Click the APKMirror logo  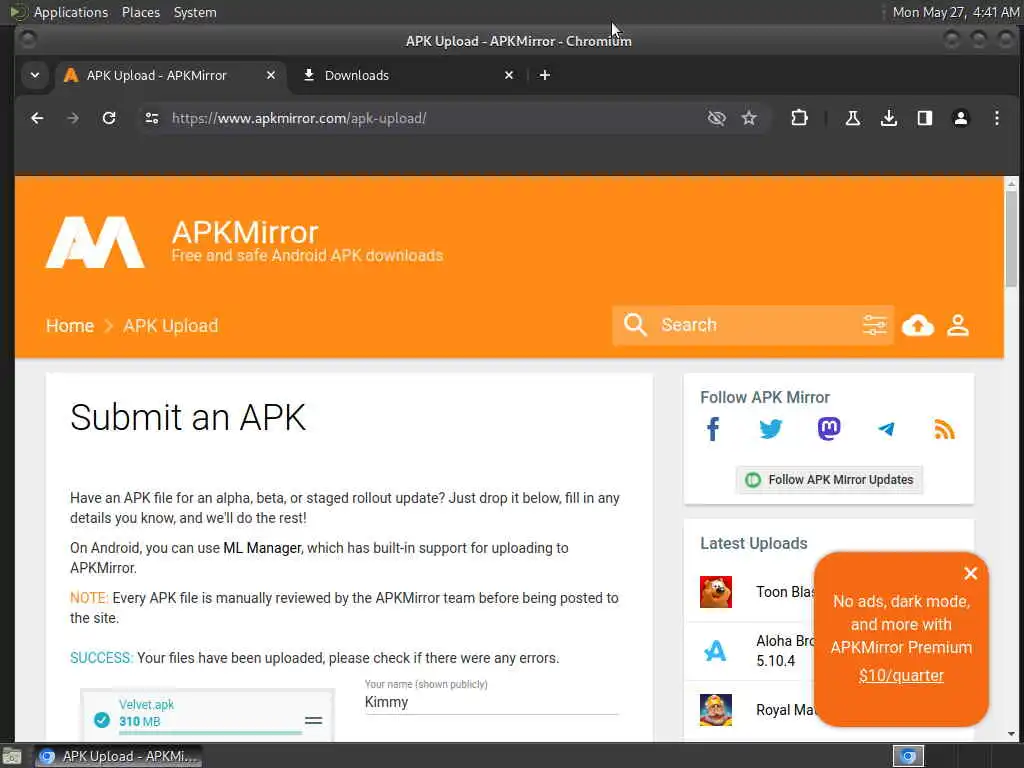coord(95,242)
